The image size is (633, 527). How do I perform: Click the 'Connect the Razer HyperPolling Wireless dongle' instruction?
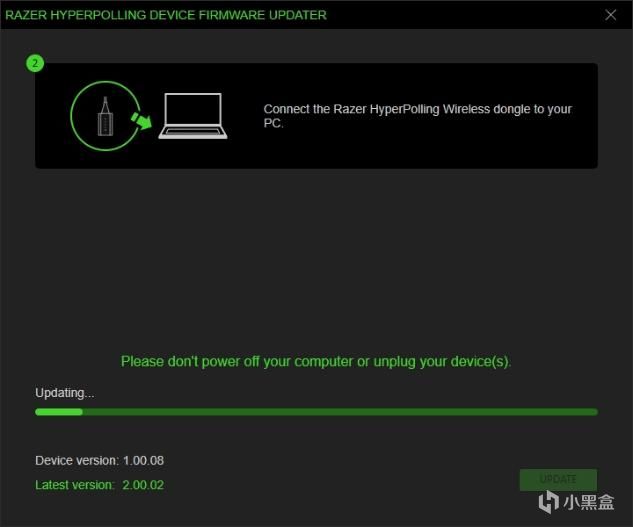pos(417,116)
